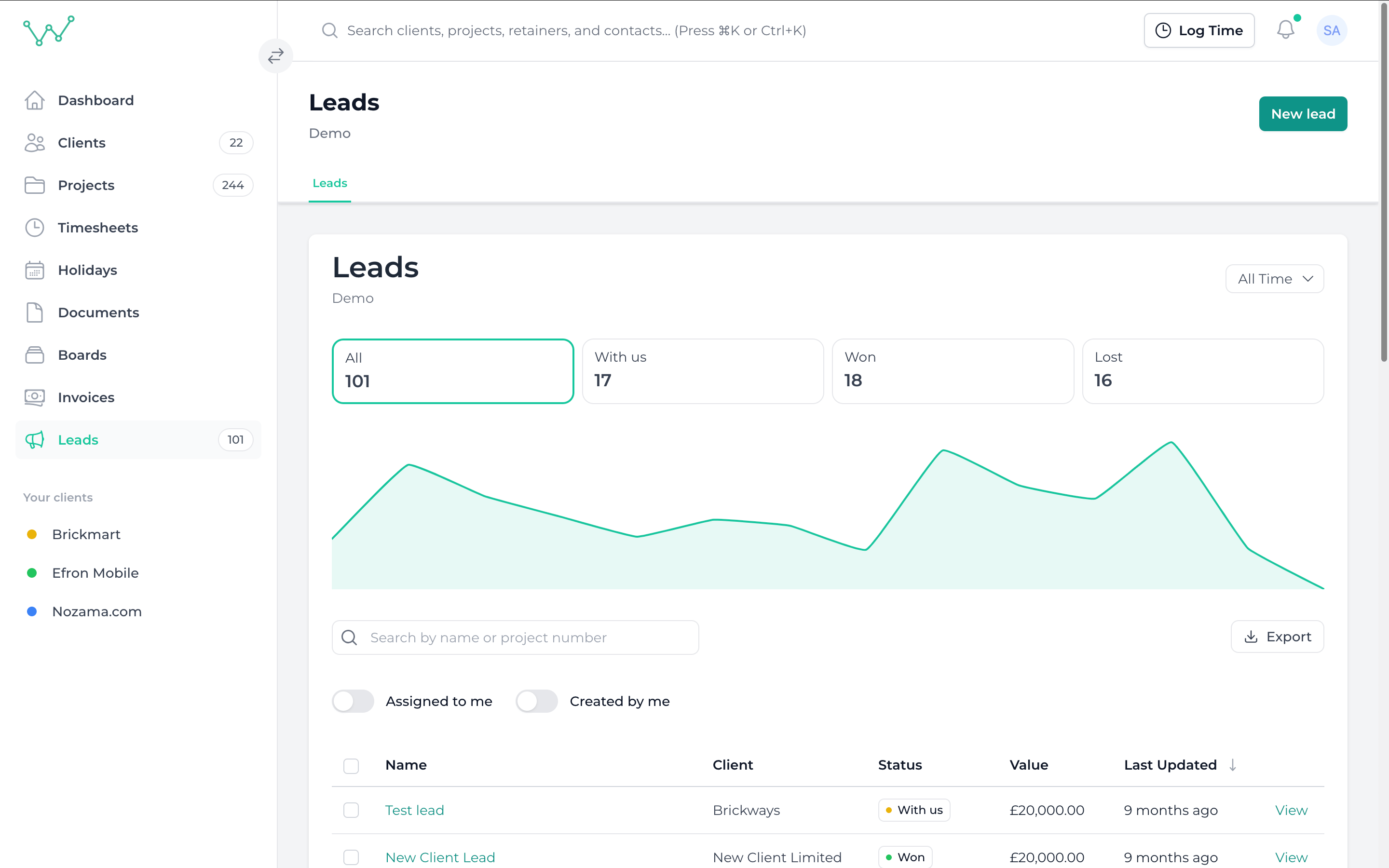Open the All Time dropdown
Screen dimensions: 1389x868
[1274, 278]
